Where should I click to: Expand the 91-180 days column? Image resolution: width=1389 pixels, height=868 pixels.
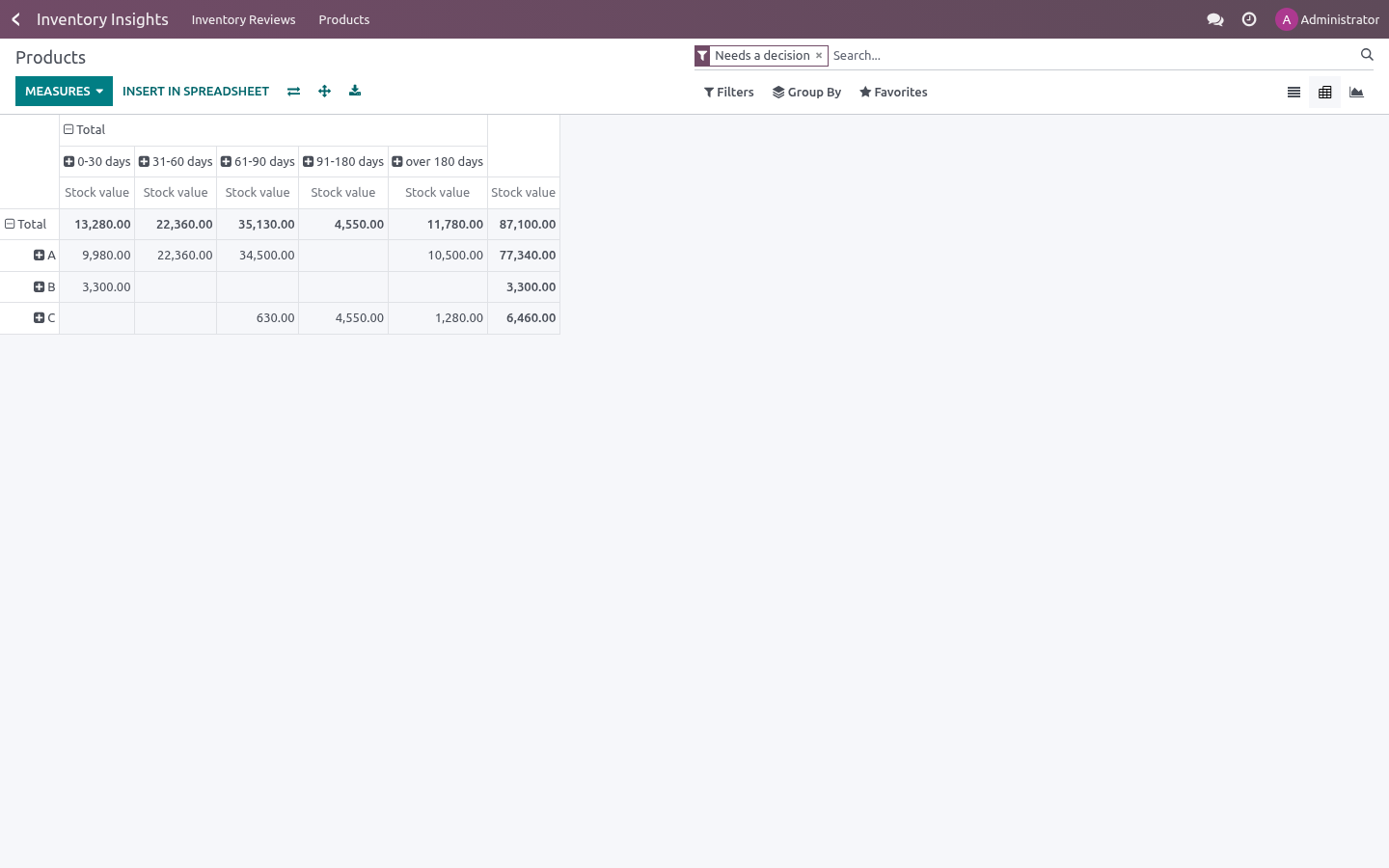pyautogui.click(x=343, y=162)
